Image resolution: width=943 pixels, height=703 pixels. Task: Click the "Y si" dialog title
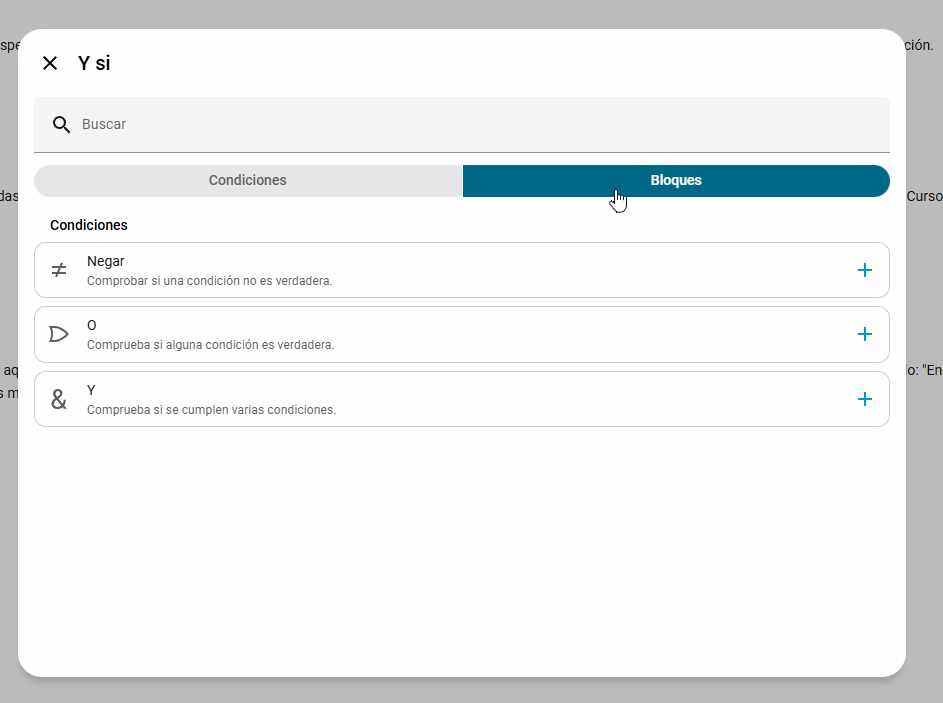tap(94, 63)
